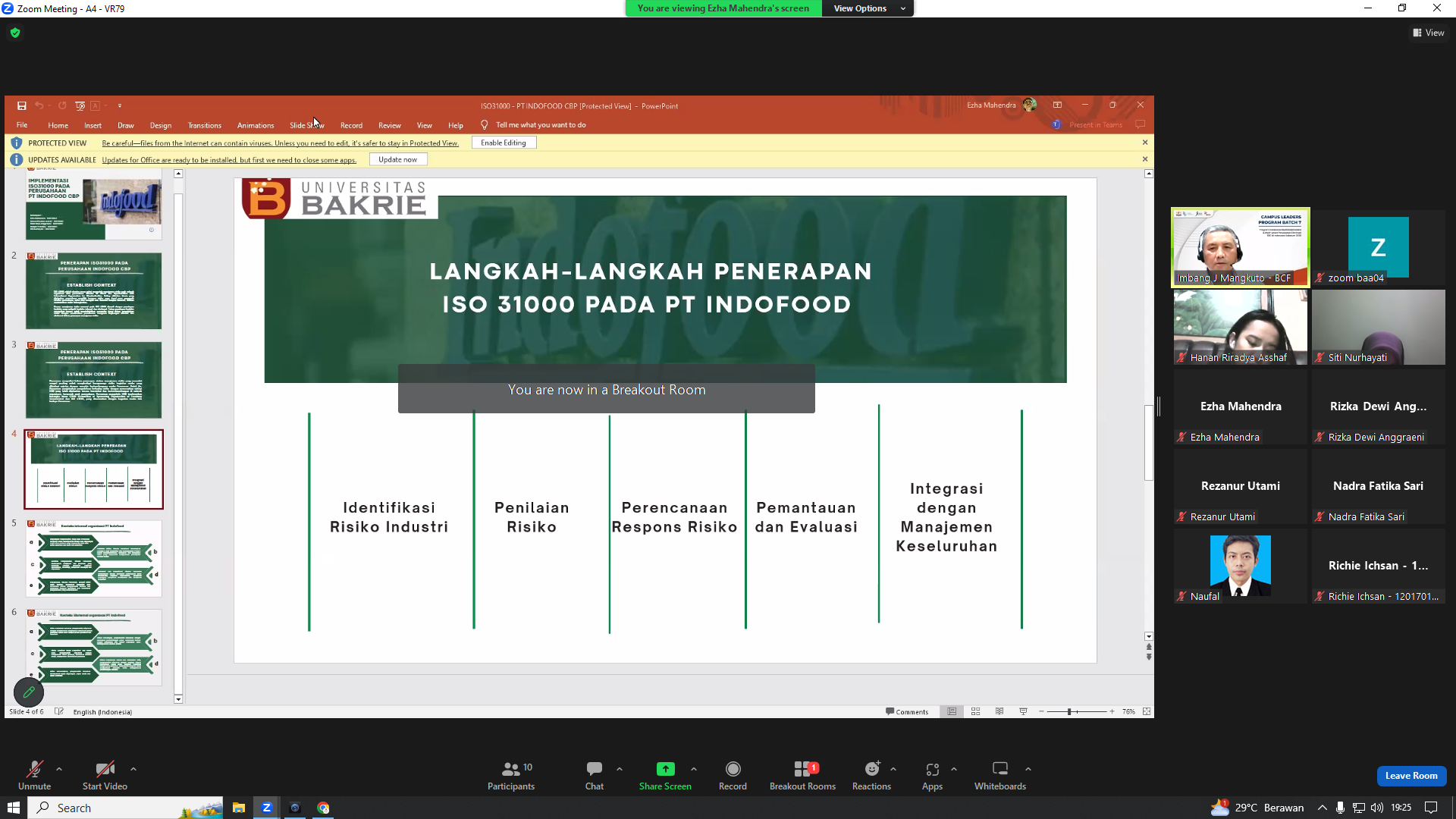
Task: Open Reactions menu
Action: [871, 775]
